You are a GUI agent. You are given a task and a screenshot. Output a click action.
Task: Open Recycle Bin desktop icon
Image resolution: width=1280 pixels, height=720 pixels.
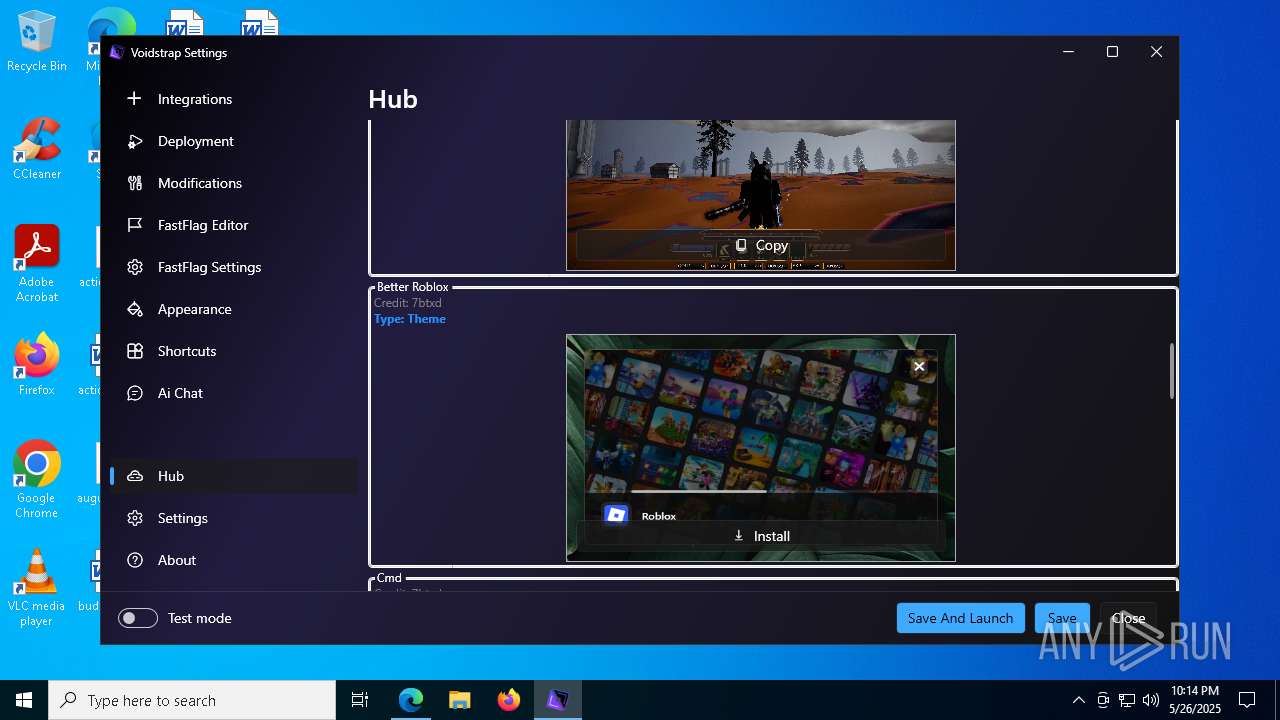click(37, 42)
